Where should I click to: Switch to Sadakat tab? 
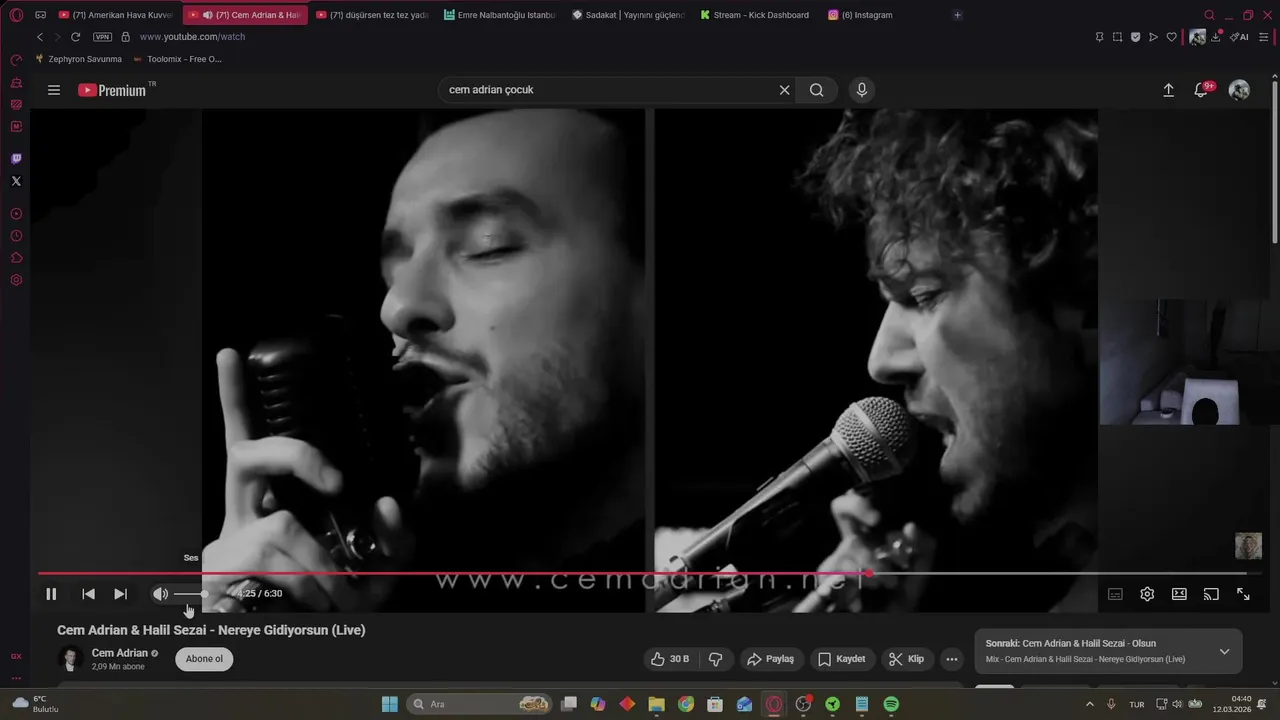tap(628, 15)
